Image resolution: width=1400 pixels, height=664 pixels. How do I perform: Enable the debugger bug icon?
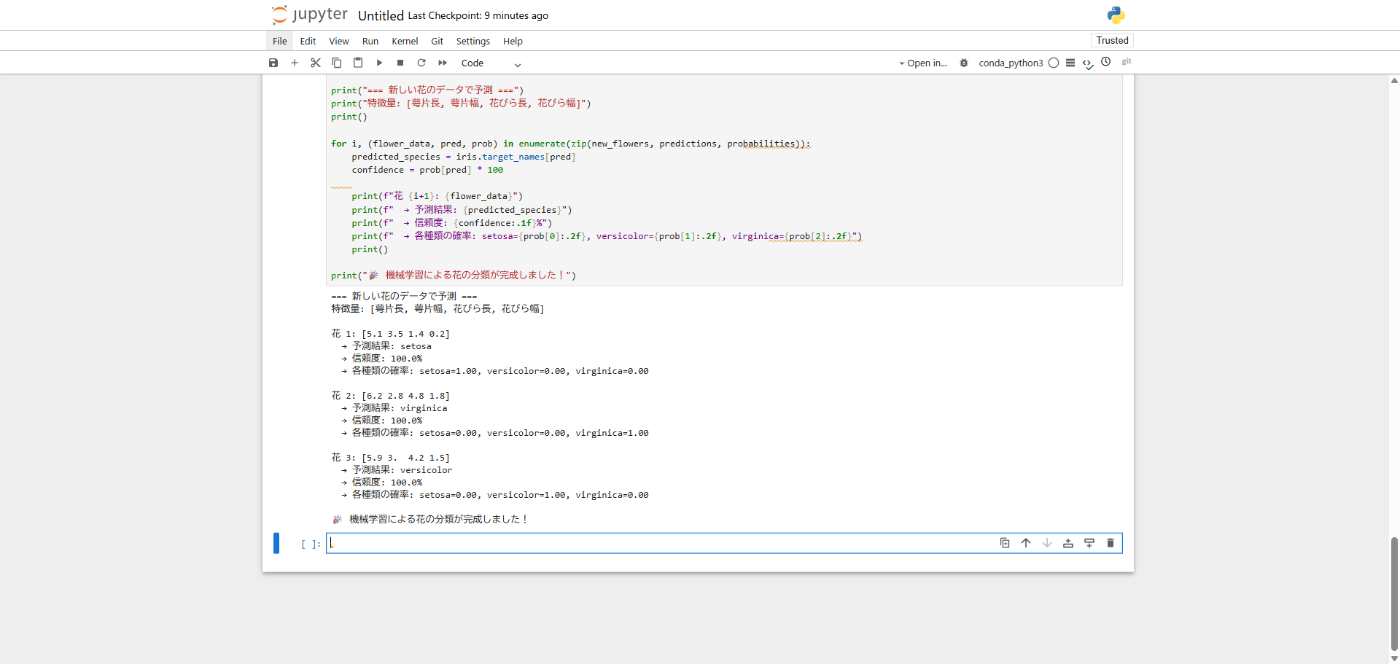pos(964,63)
